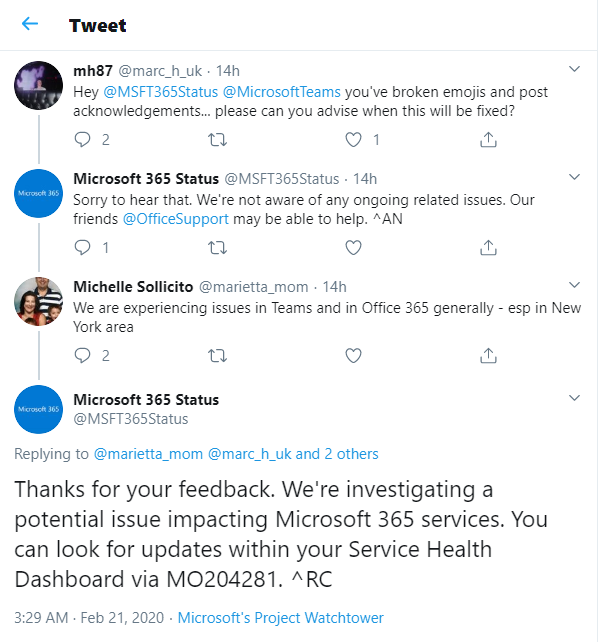Like mh87's tweet with heart icon
The height and width of the screenshot is (642, 609).
[x=353, y=140]
